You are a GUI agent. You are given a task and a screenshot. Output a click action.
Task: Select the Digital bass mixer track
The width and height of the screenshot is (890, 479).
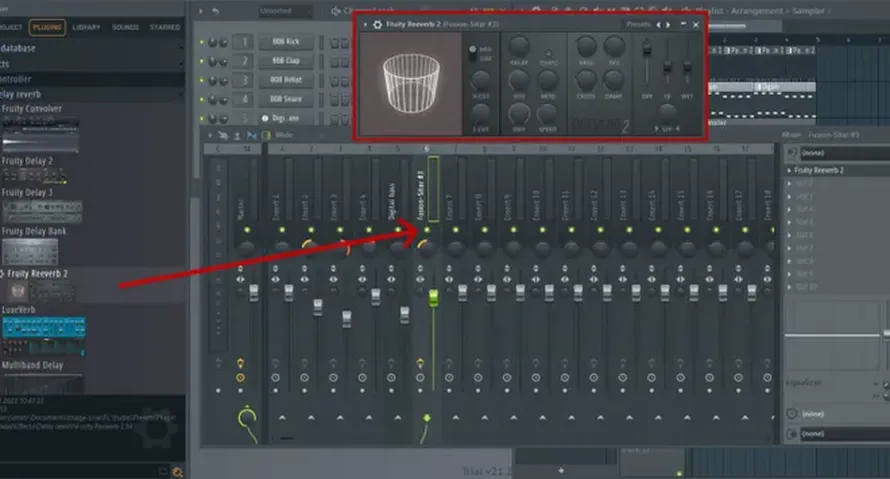[391, 201]
